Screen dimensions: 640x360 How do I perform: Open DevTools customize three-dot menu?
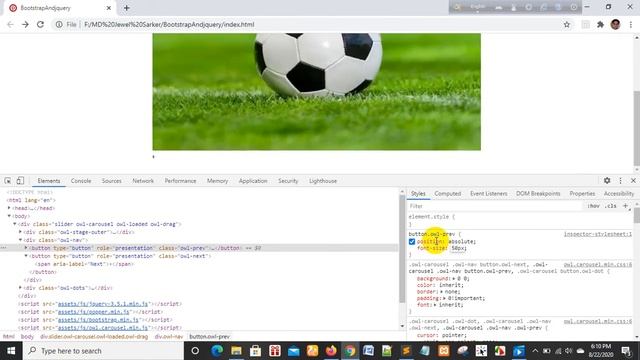click(x=620, y=180)
